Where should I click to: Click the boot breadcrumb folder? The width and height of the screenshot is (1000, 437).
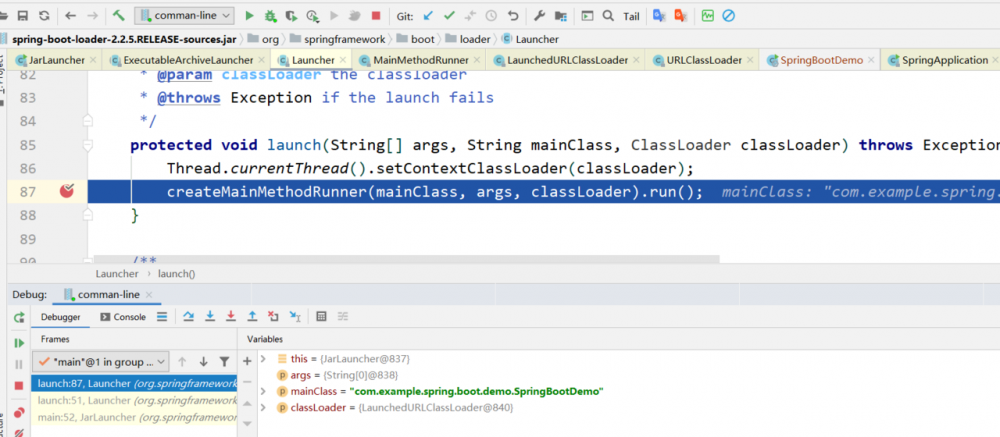click(416, 39)
